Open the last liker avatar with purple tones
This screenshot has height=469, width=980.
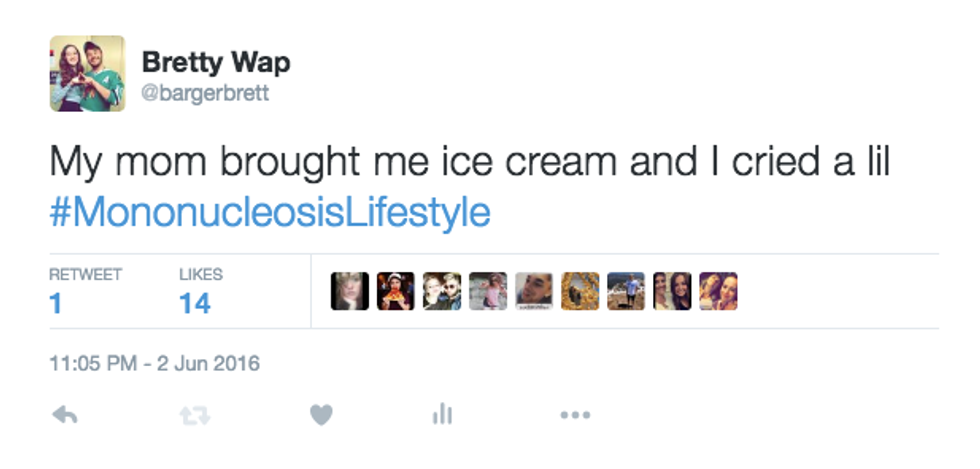[718, 291]
